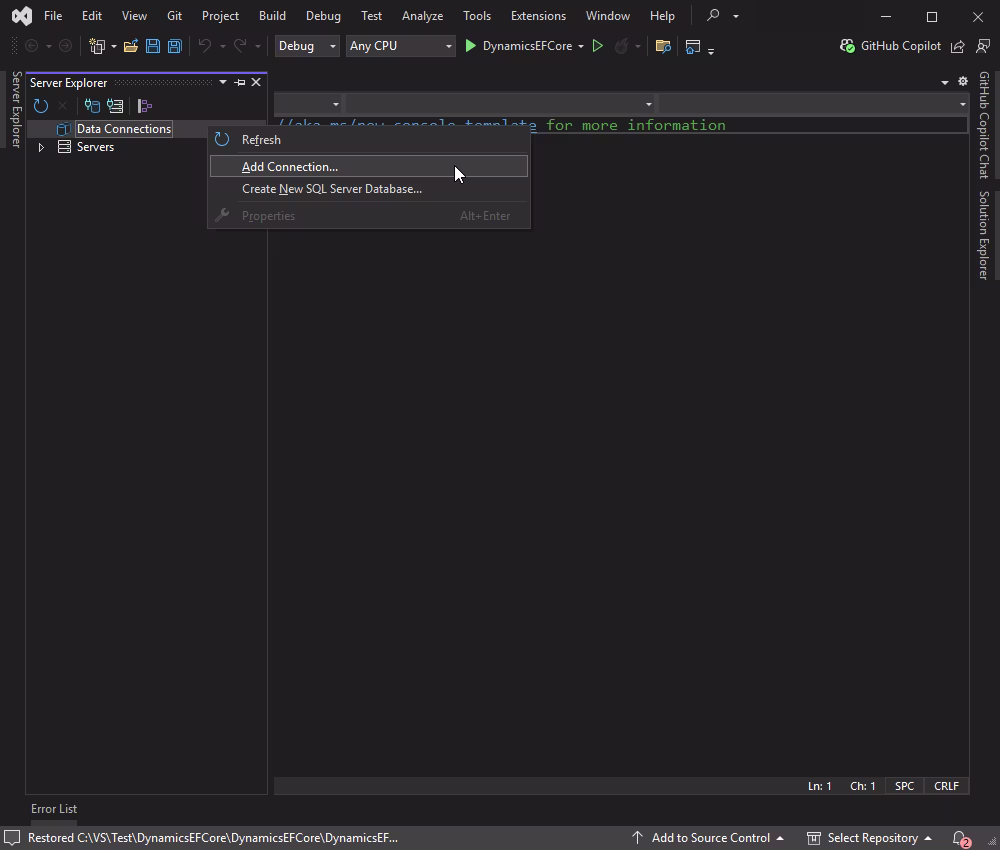Click Connect to Server toolbar icon

[x=115, y=106]
